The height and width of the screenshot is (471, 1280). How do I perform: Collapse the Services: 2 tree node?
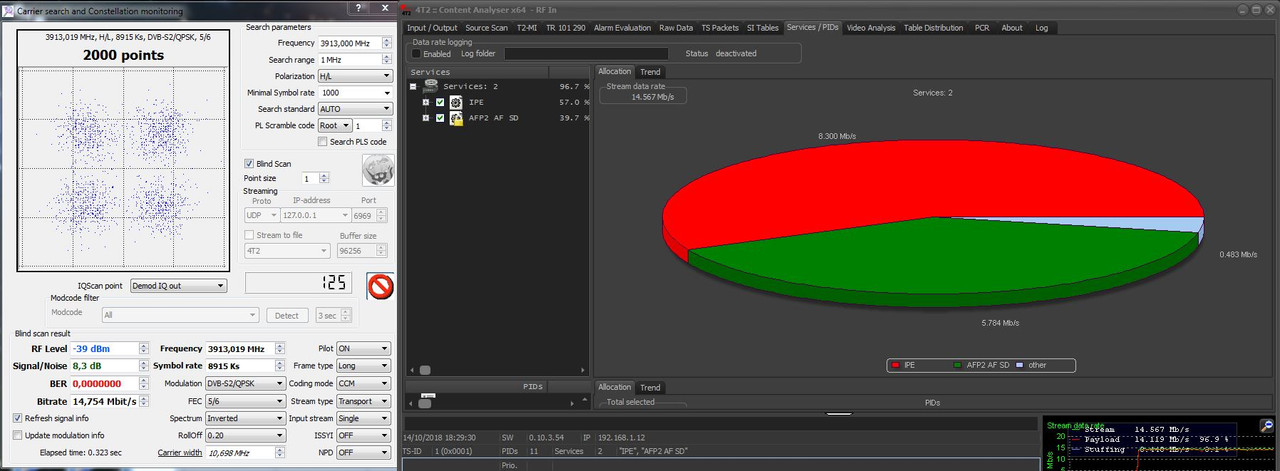(412, 86)
